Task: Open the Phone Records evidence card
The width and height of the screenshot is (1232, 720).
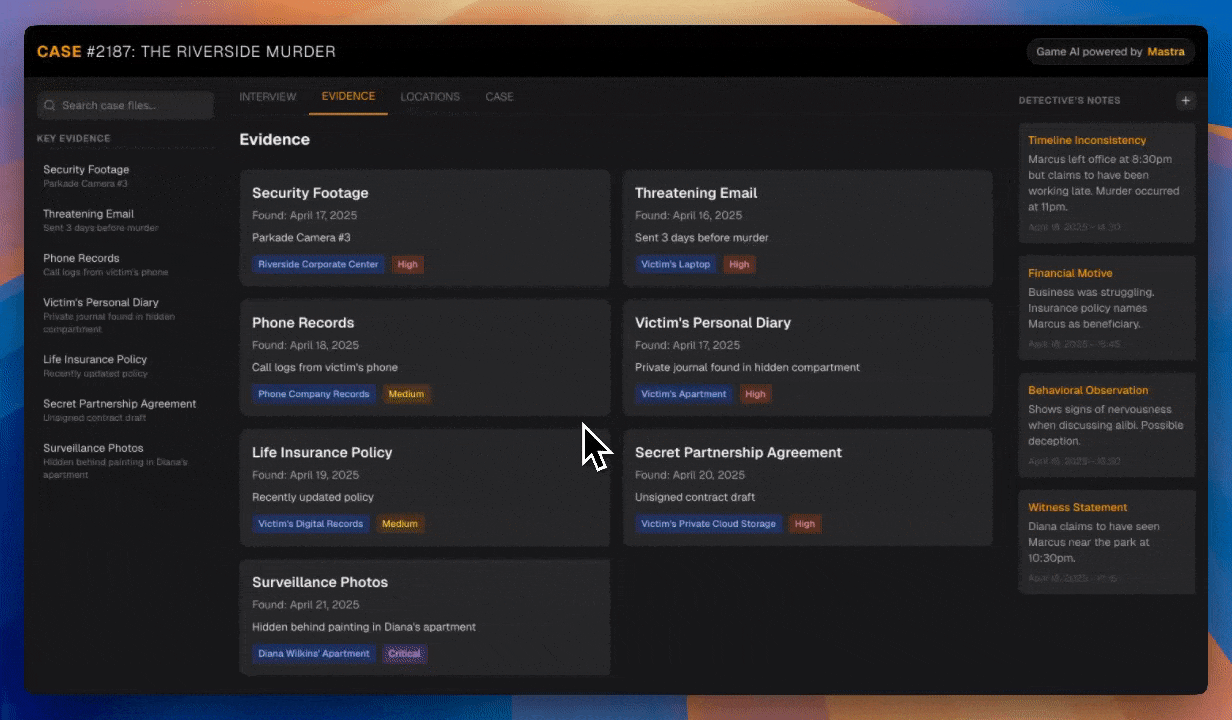Action: click(x=424, y=357)
